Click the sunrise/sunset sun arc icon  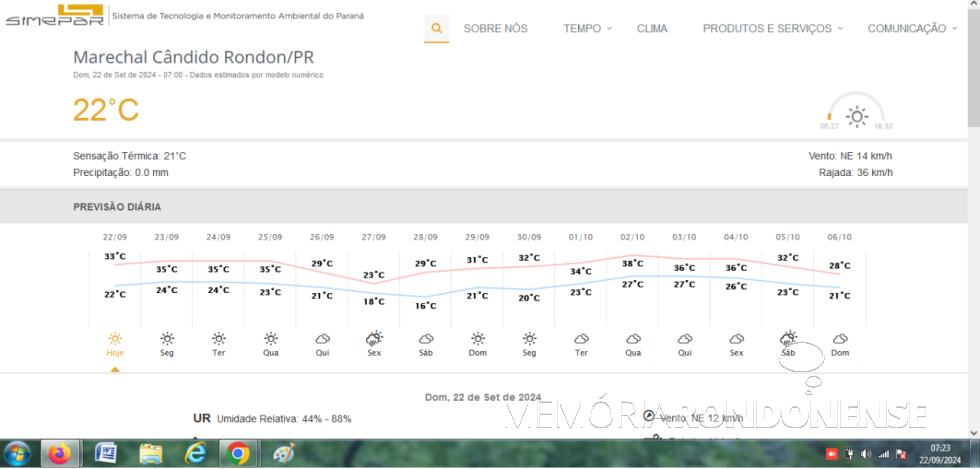[x=856, y=114]
